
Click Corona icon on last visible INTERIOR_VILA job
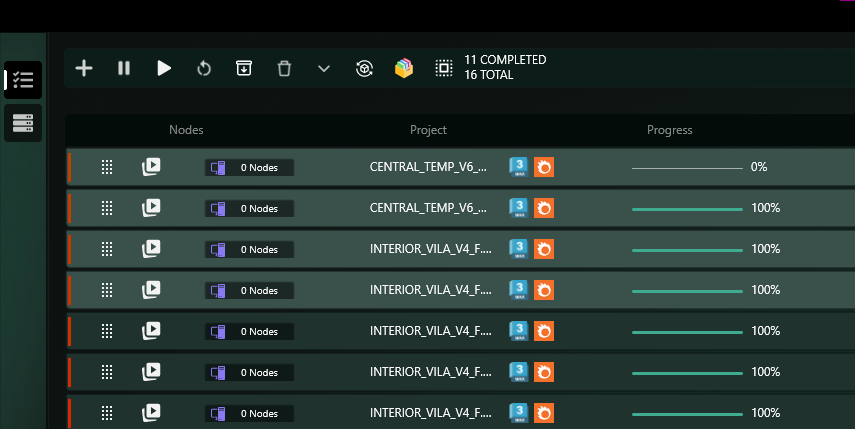pyautogui.click(x=544, y=413)
